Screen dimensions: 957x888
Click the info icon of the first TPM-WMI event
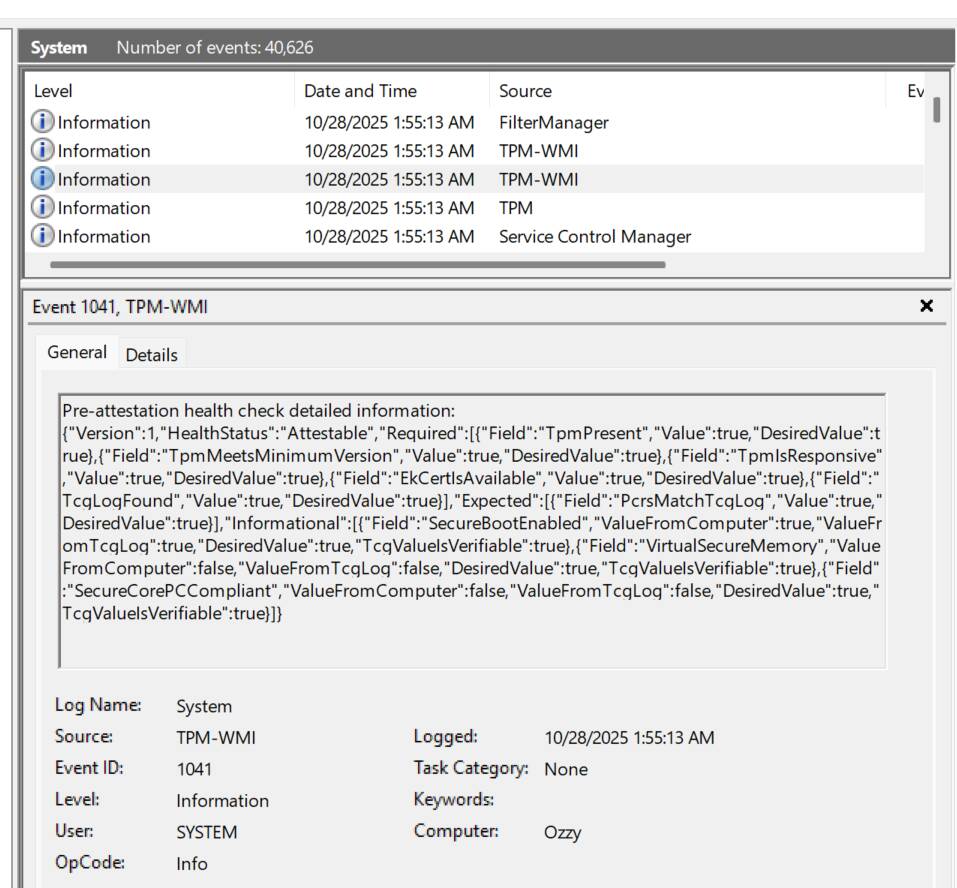(x=43, y=151)
